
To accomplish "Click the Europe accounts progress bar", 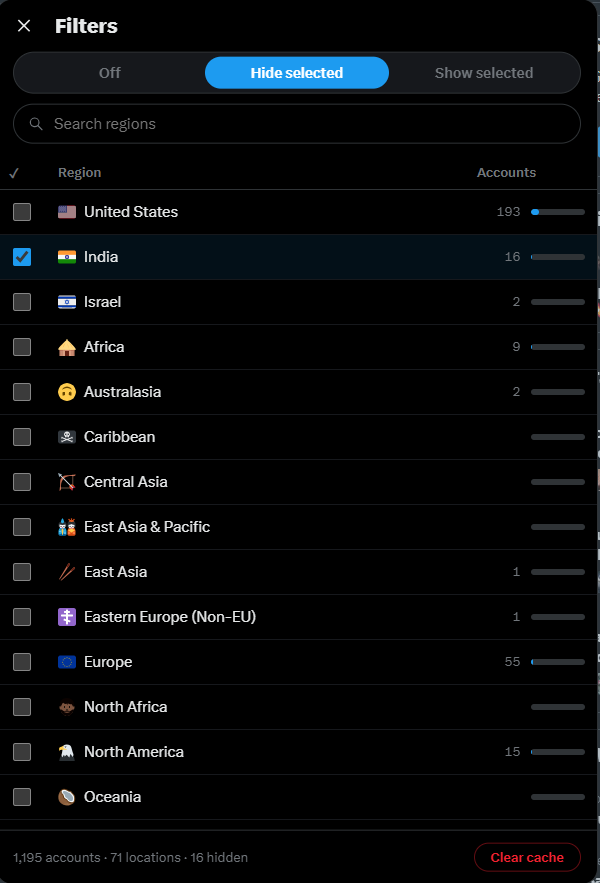I will [558, 662].
